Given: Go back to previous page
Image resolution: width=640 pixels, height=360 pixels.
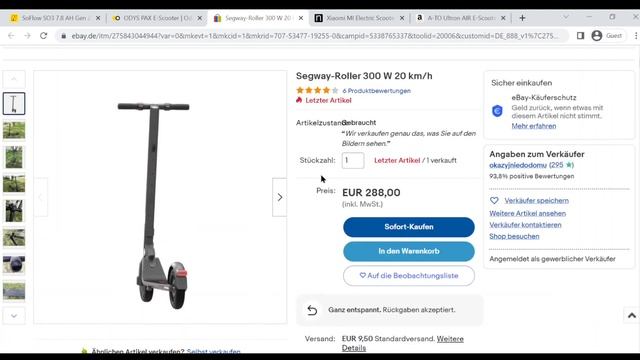Looking at the screenshot, I should coord(11,36).
